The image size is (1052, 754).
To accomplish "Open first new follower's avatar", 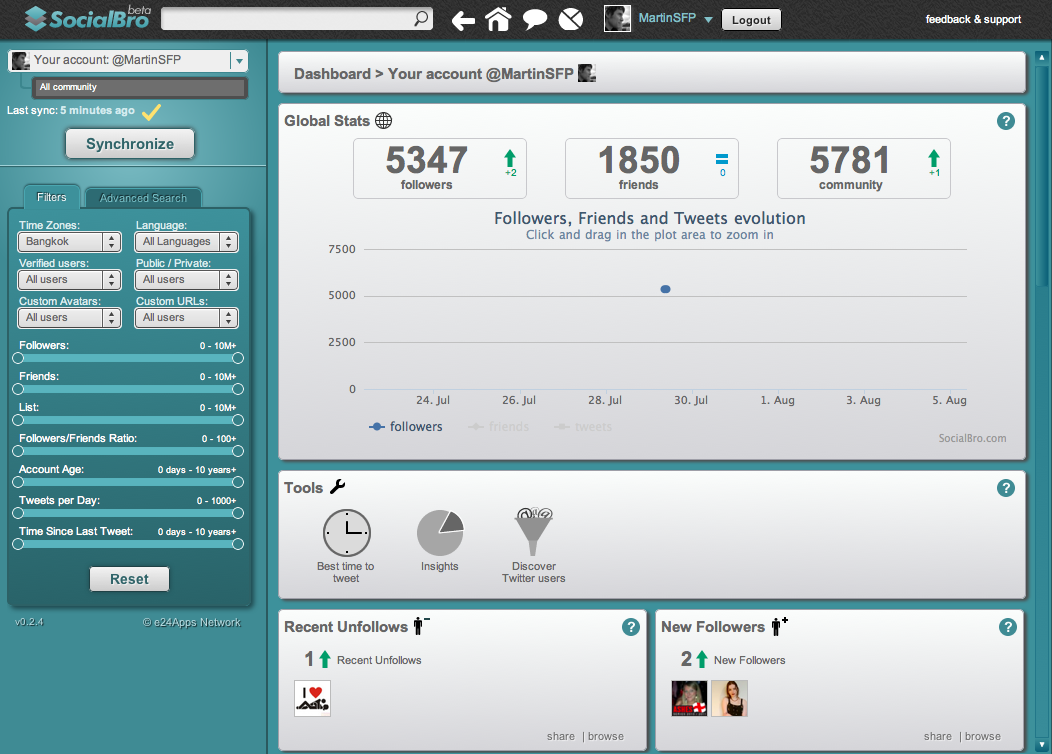I will coord(689,698).
